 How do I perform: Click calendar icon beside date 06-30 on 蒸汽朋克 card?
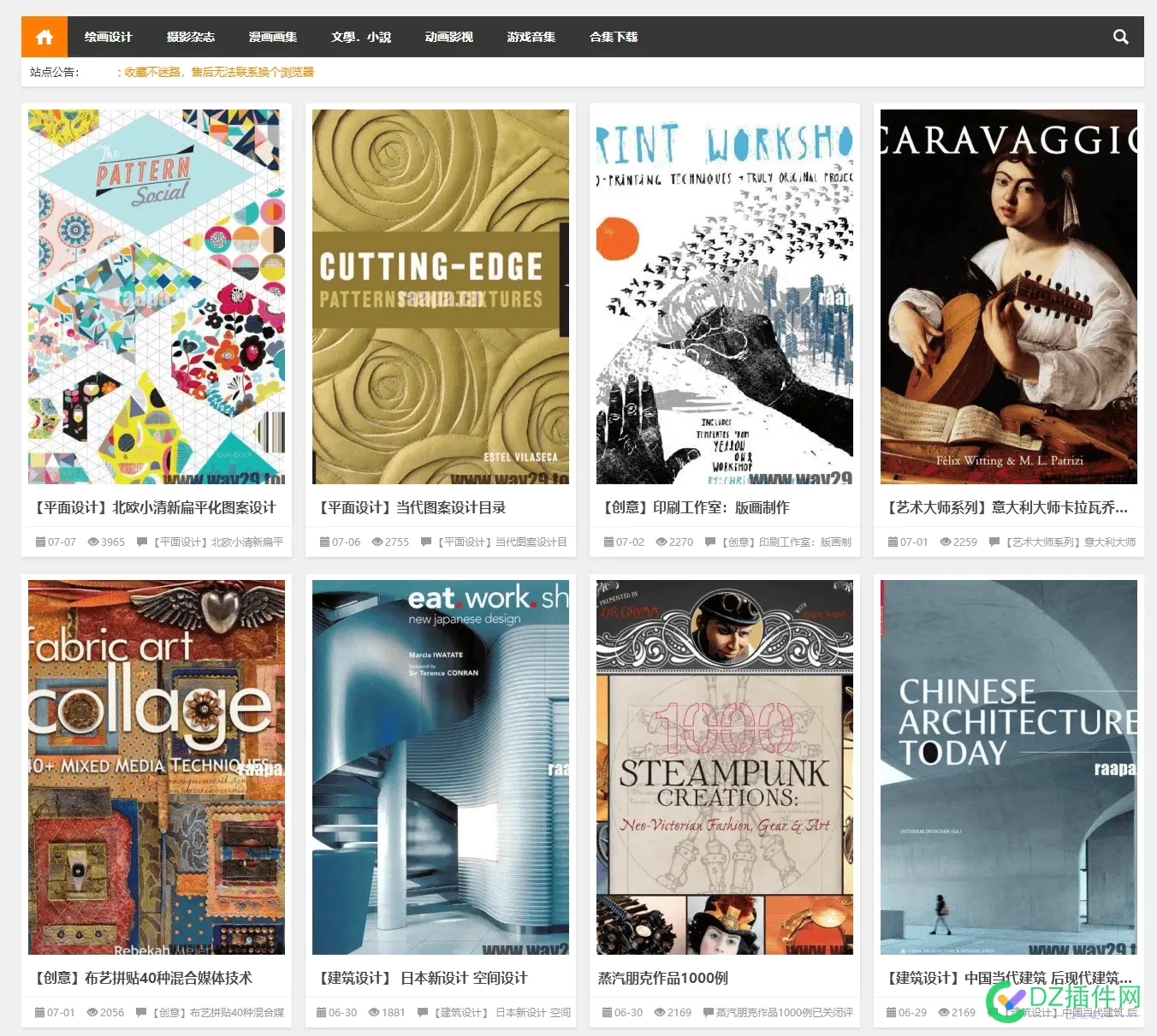(x=608, y=1012)
